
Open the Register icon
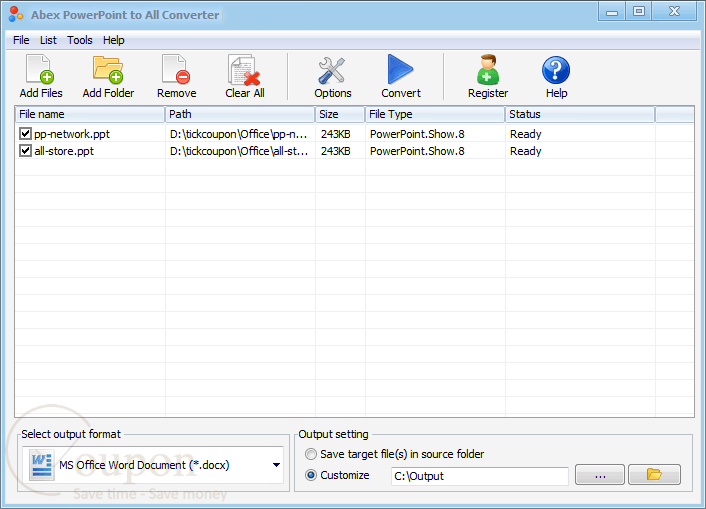488,70
